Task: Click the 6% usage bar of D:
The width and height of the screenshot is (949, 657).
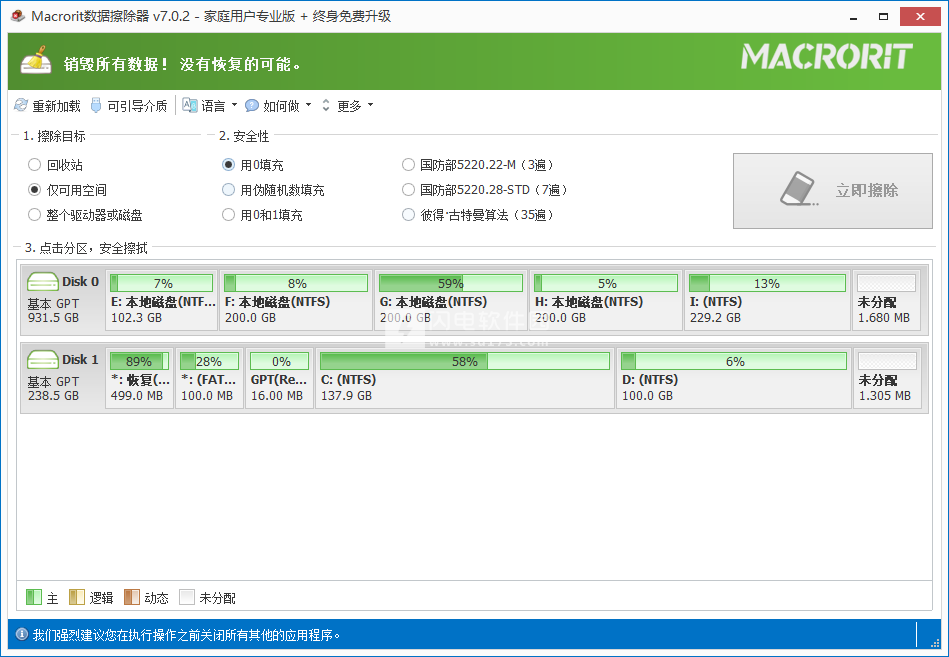Action: point(734,361)
